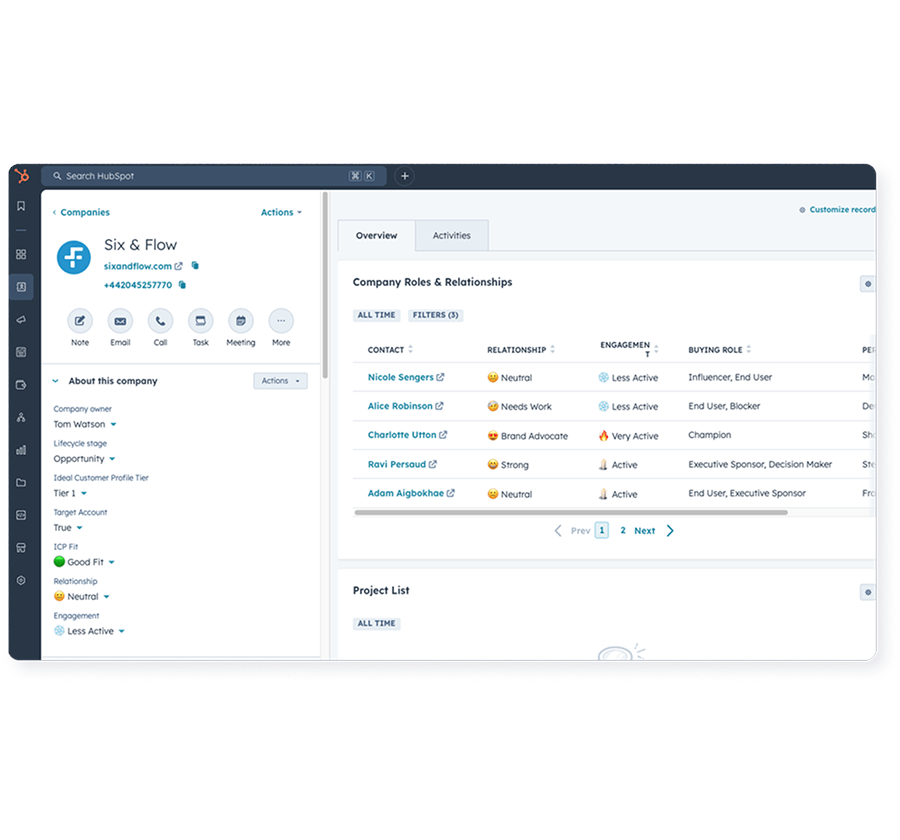Viewport: 900px width, 840px height.
Task: Open the Tier 1 profile tier dropdown
Action: 70,493
